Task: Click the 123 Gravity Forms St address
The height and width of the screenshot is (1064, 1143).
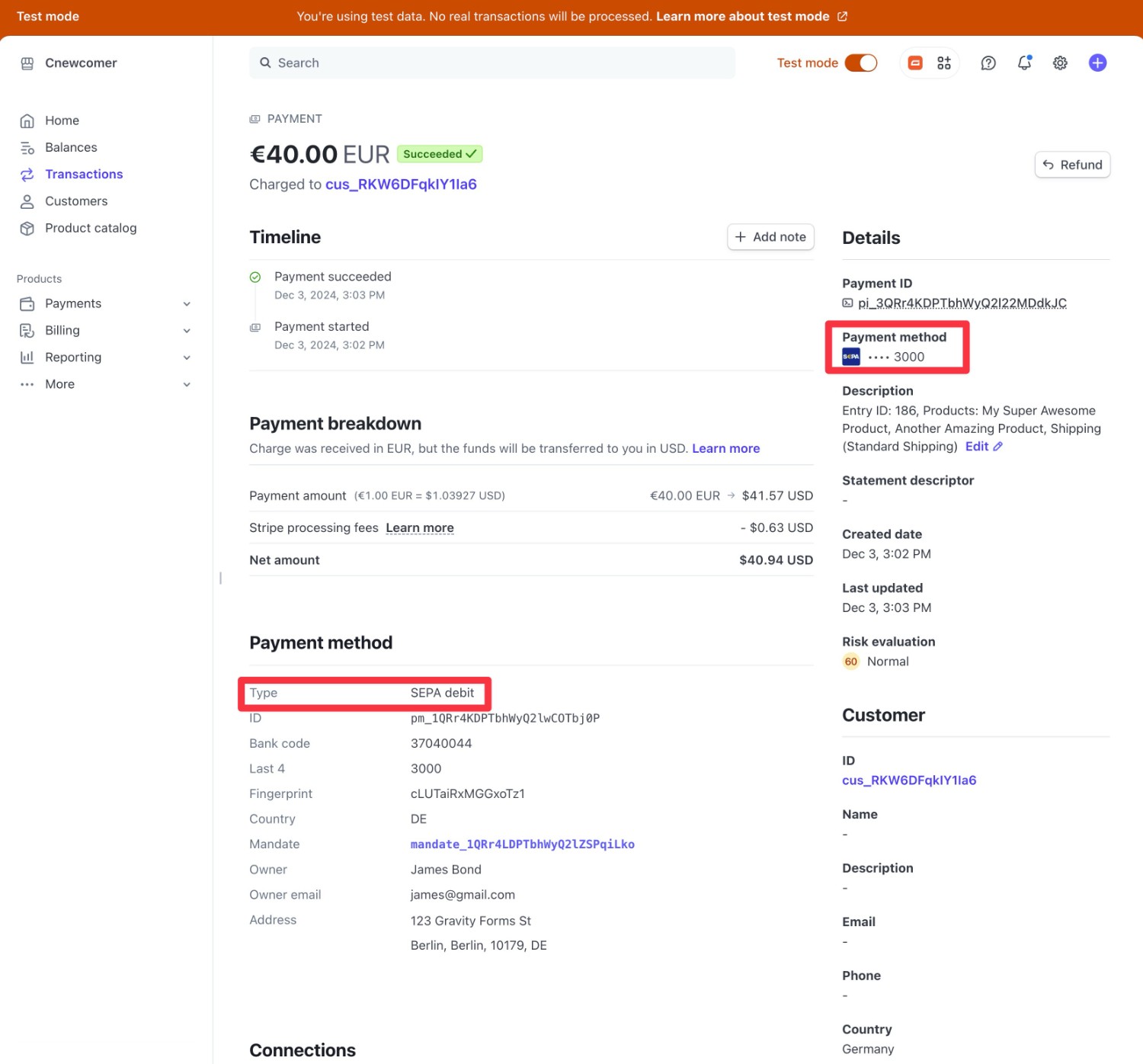Action: click(x=470, y=921)
